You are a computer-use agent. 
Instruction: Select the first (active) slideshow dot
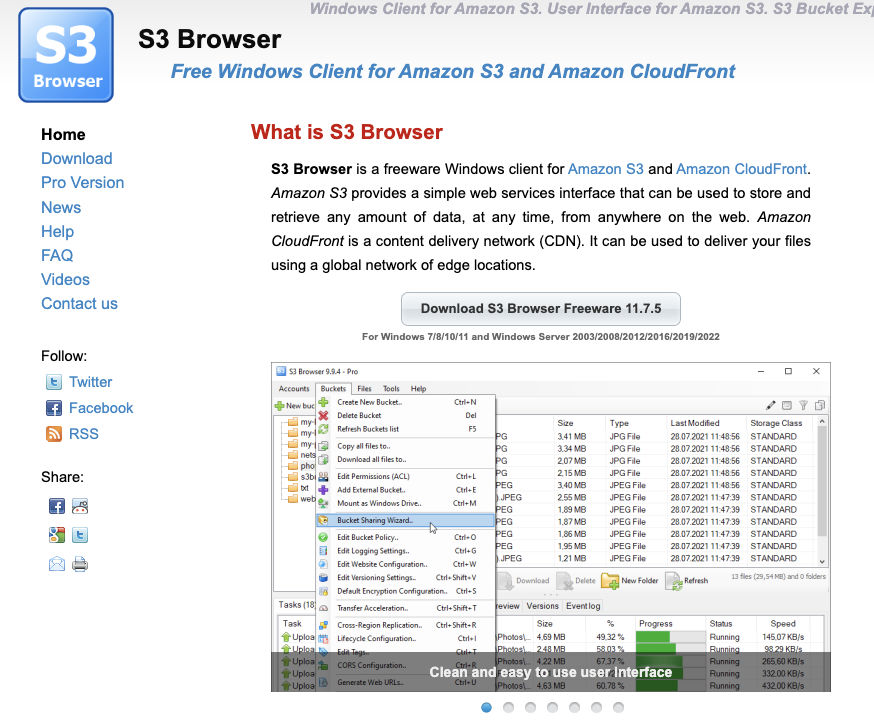(487, 708)
